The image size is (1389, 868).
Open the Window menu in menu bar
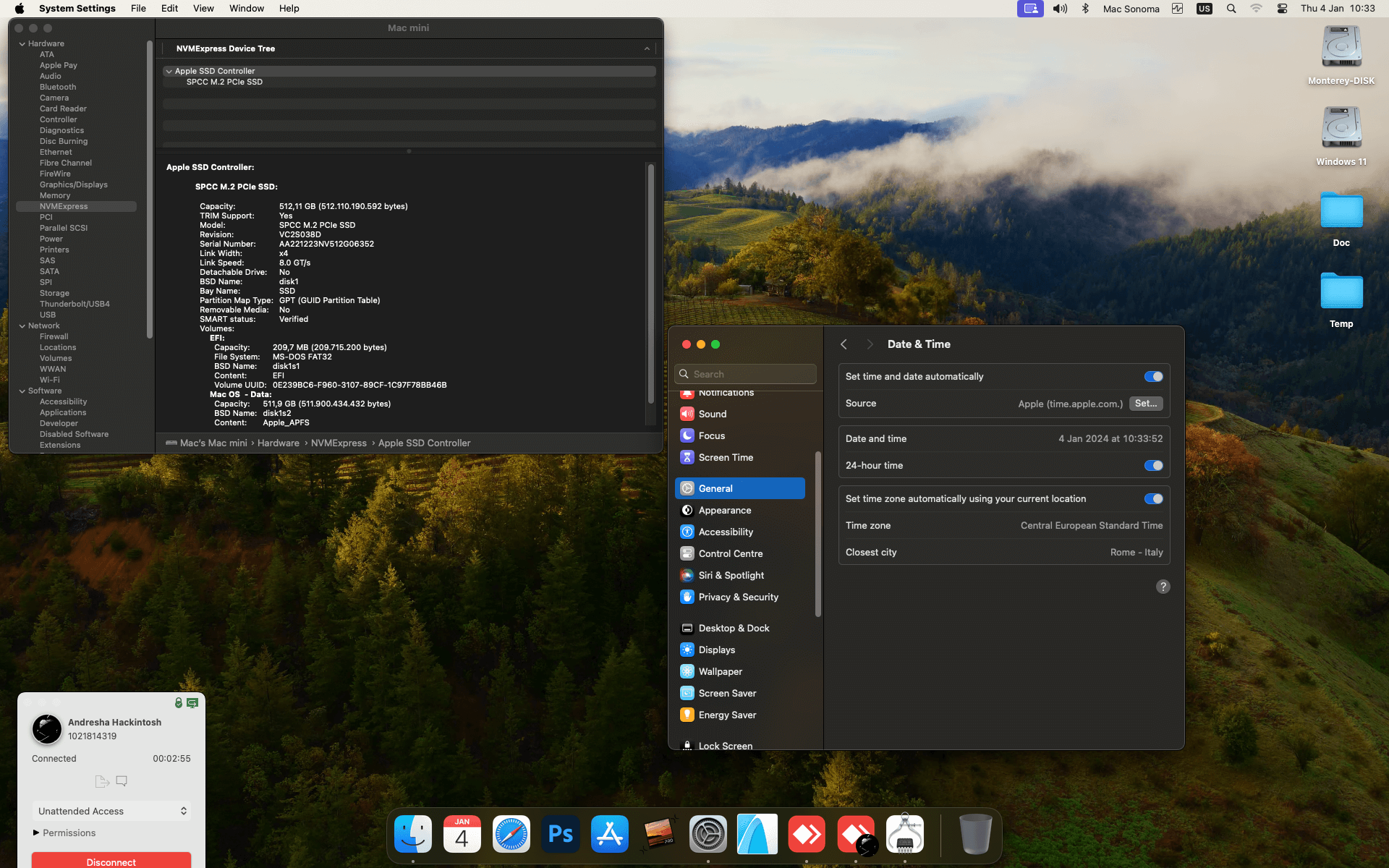pyautogui.click(x=246, y=9)
